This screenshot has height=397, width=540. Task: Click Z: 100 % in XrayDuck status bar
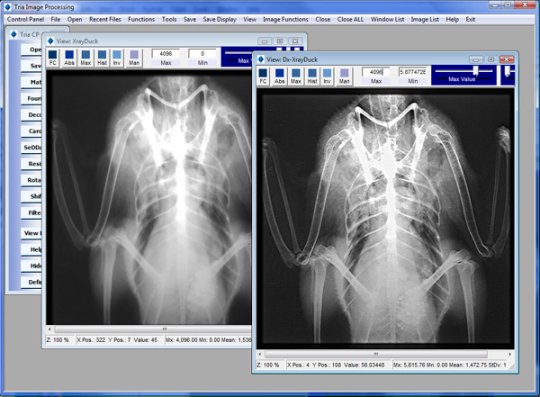coord(58,340)
